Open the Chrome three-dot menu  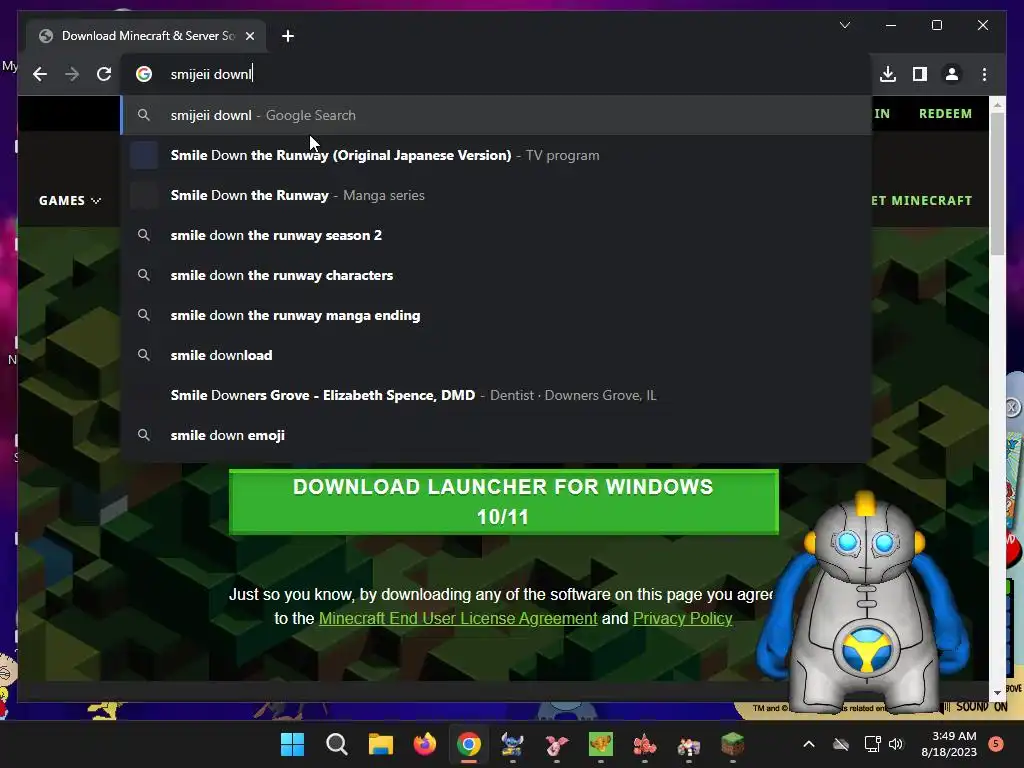(x=984, y=74)
